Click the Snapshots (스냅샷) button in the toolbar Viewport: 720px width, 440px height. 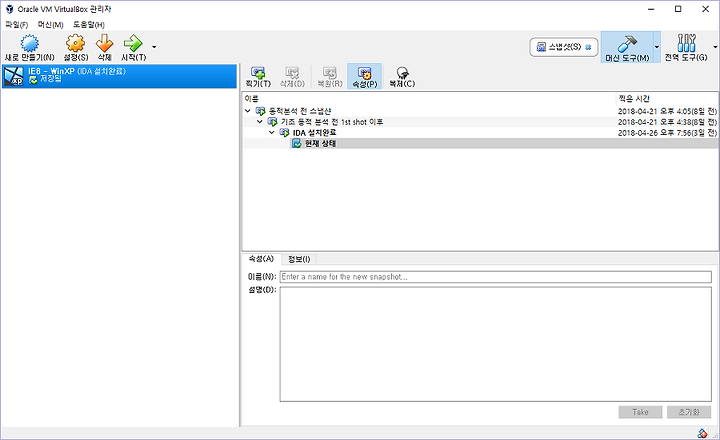pos(564,47)
